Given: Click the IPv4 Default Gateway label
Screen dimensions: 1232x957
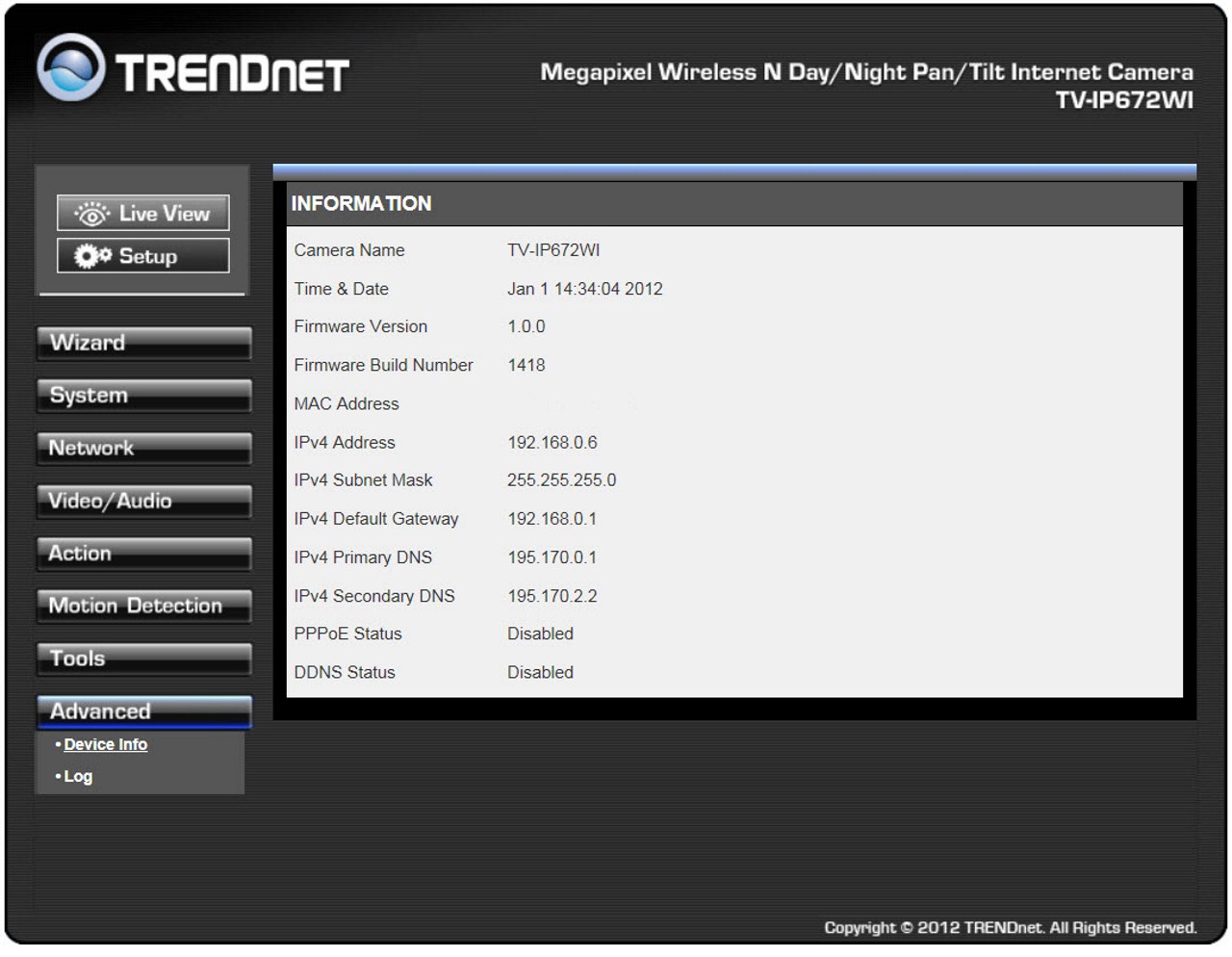Looking at the screenshot, I should click(376, 519).
